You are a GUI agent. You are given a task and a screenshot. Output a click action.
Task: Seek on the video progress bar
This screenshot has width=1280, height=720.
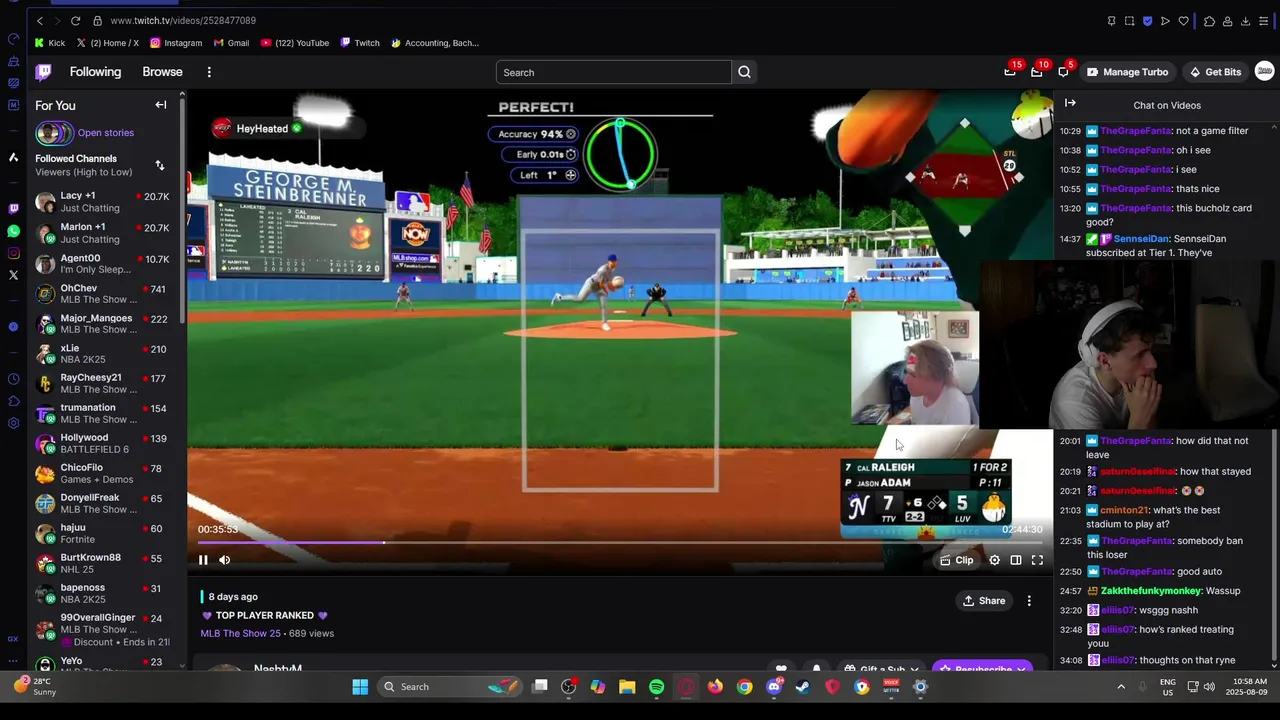(620, 542)
